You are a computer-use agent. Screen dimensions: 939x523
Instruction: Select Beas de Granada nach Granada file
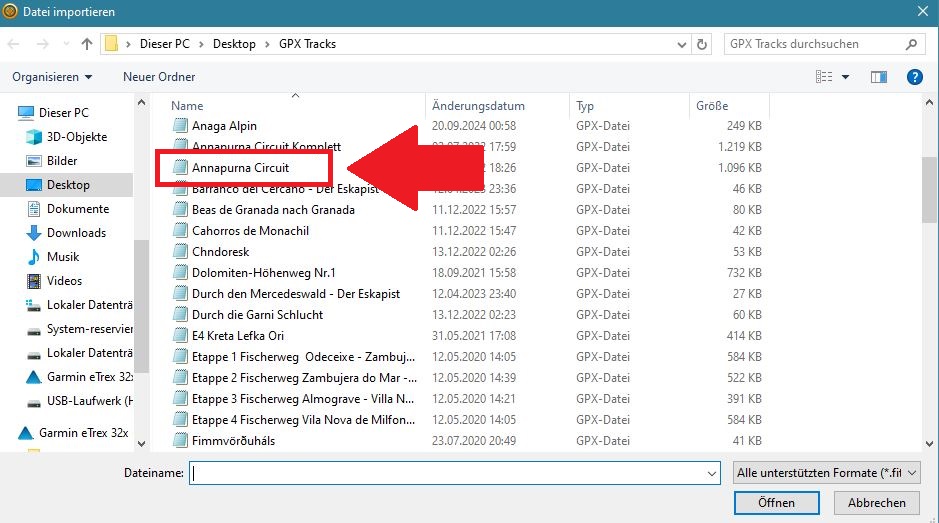273,210
